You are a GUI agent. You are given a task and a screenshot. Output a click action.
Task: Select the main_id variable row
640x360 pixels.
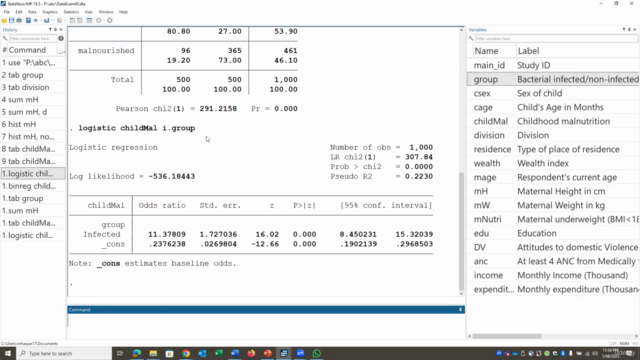[x=553, y=65]
